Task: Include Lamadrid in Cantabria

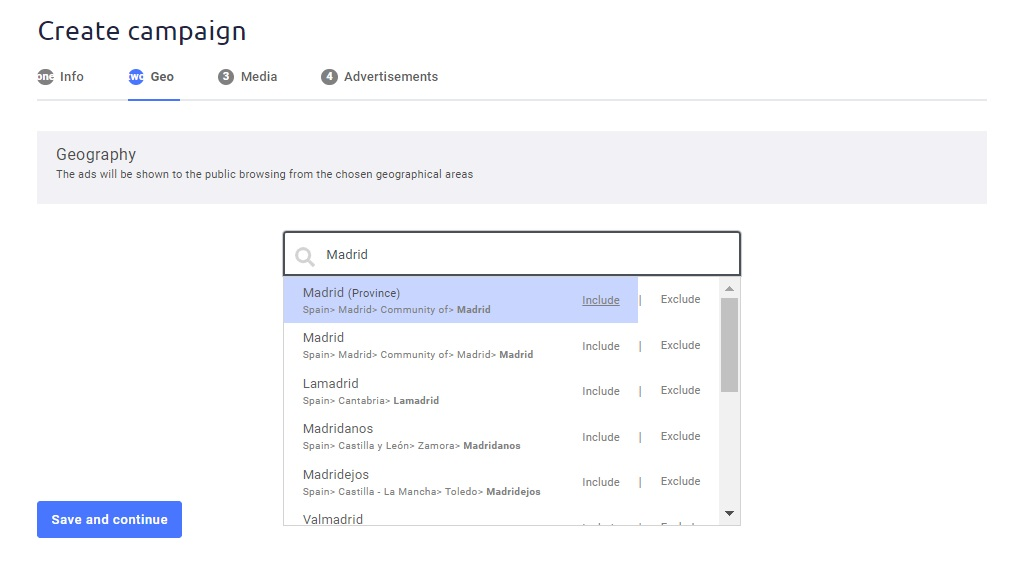Action: (x=601, y=391)
